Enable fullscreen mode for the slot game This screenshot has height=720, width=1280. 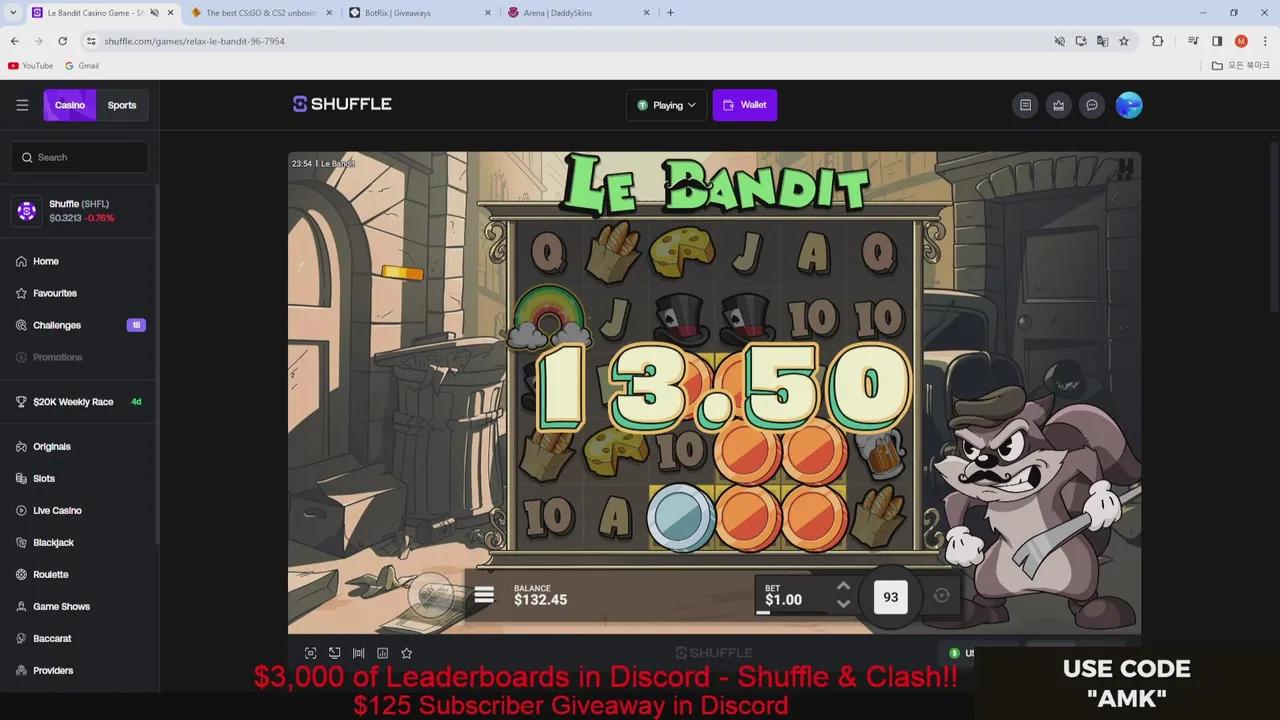coord(310,653)
